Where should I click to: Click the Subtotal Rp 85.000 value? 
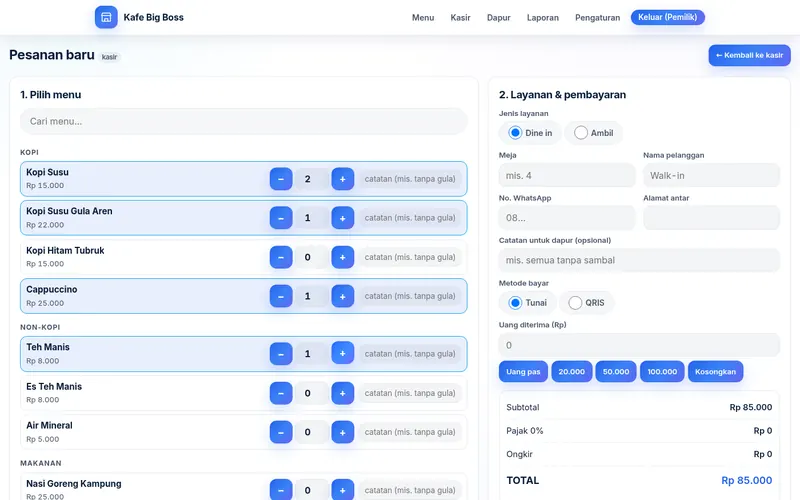click(751, 407)
